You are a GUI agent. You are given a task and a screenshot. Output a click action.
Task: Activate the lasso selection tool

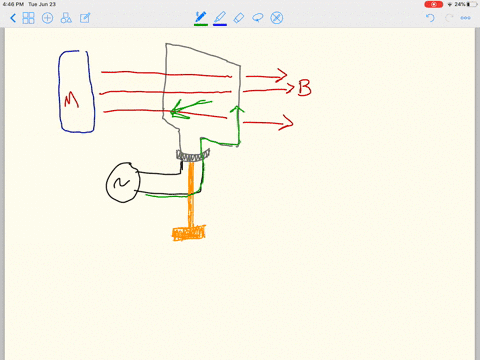[x=258, y=18]
